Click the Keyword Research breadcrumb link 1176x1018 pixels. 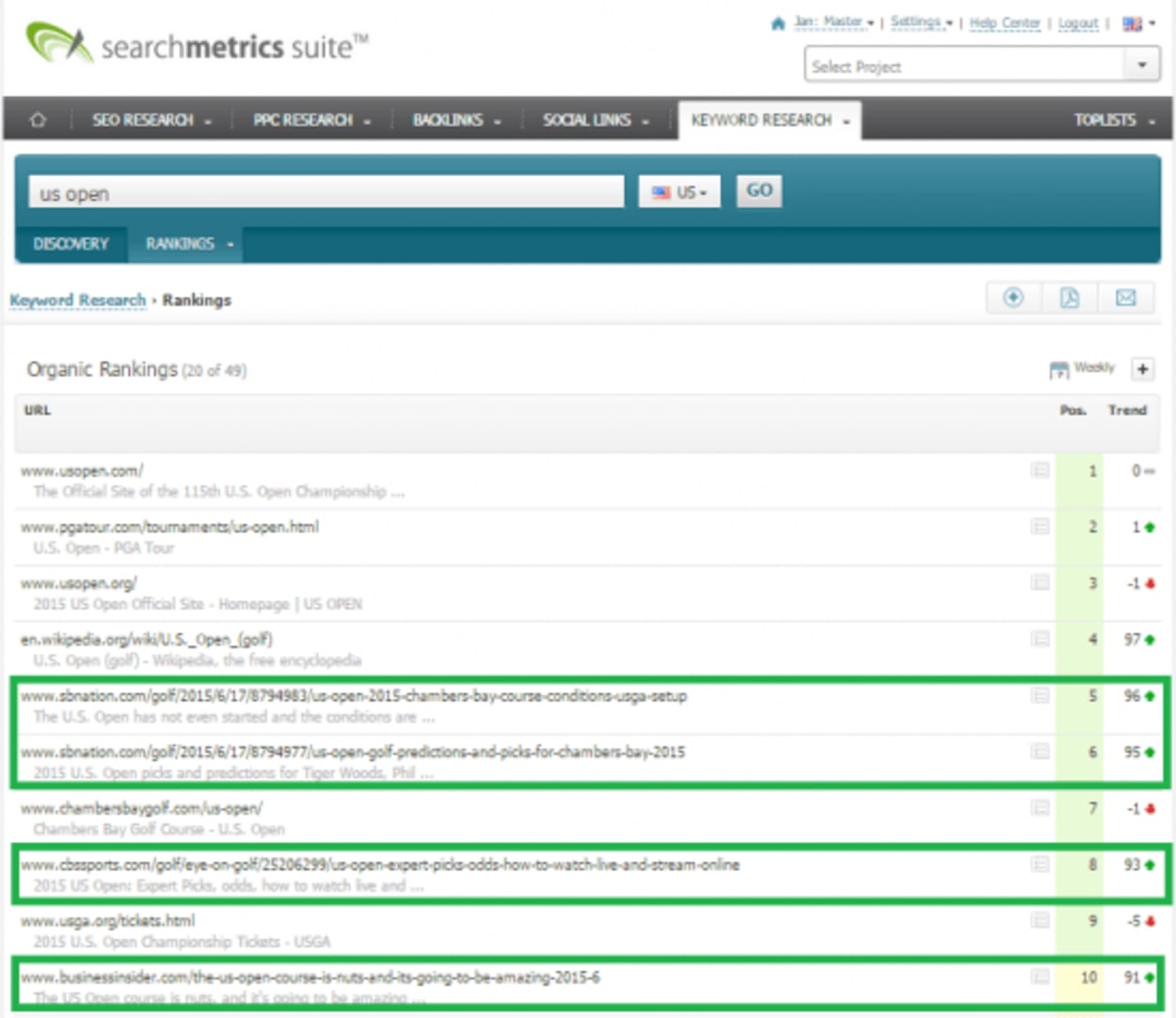click(78, 300)
